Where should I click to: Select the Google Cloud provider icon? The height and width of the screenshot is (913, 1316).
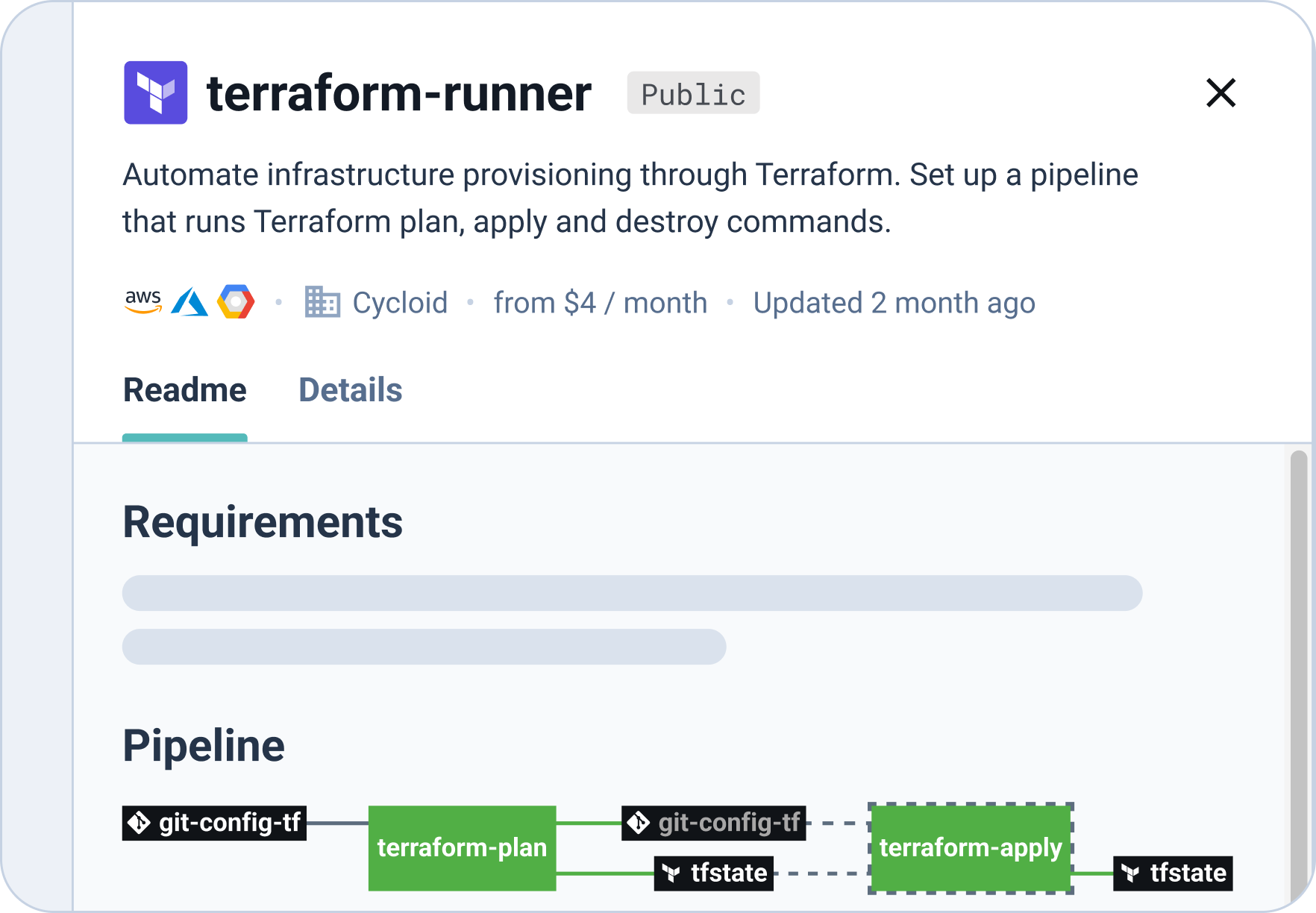(236, 301)
